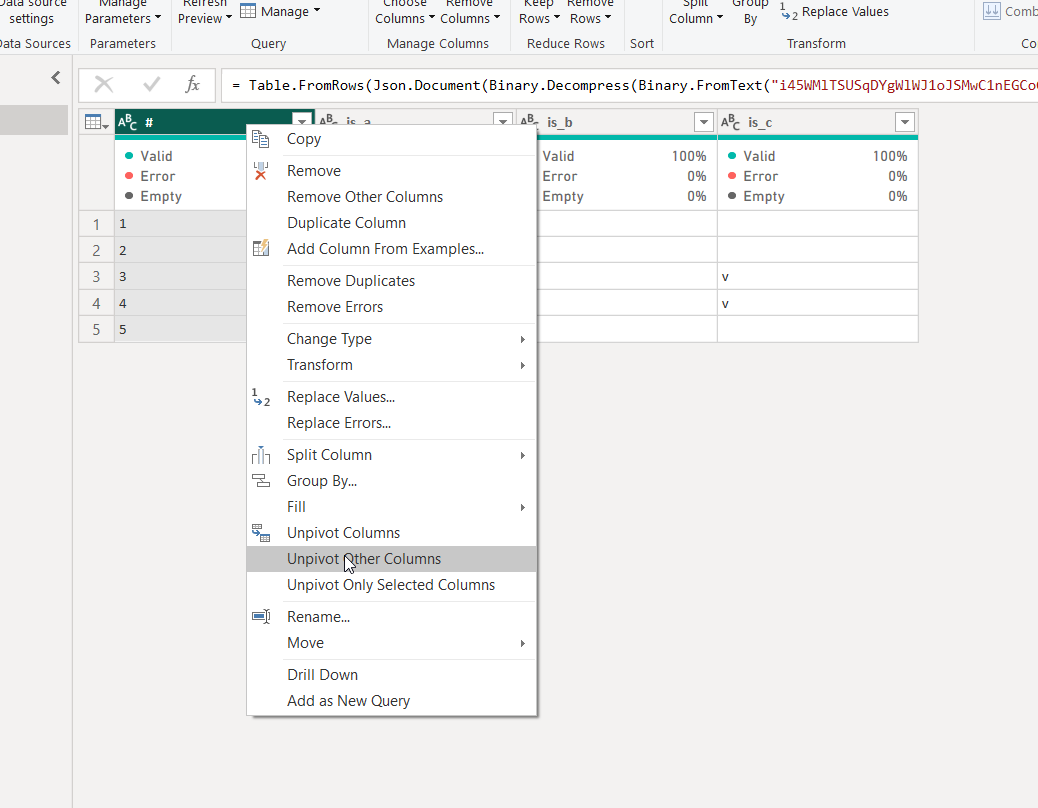Choose Drill Down

391,675
